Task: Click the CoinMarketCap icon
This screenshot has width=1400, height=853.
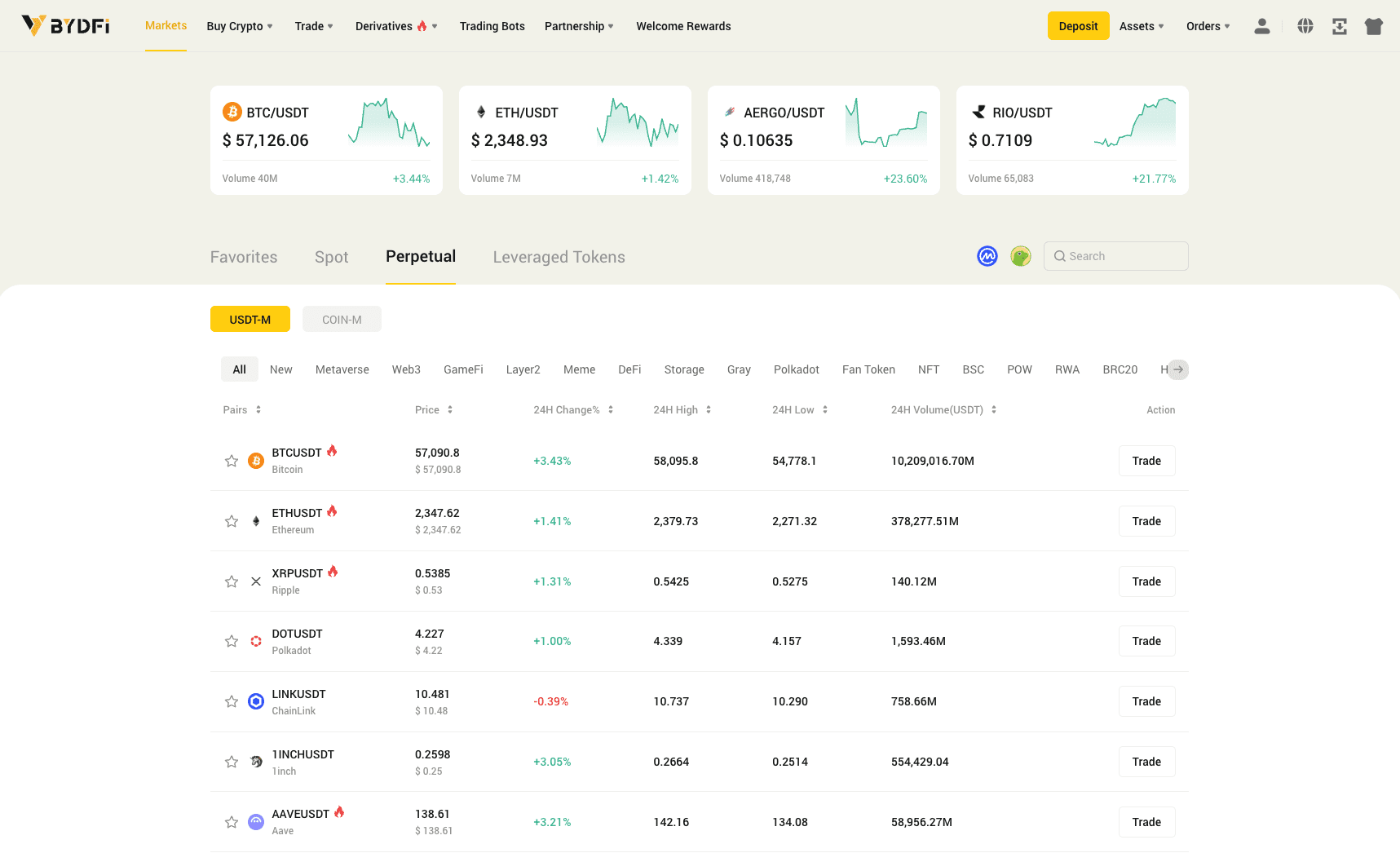Action: 987,255
